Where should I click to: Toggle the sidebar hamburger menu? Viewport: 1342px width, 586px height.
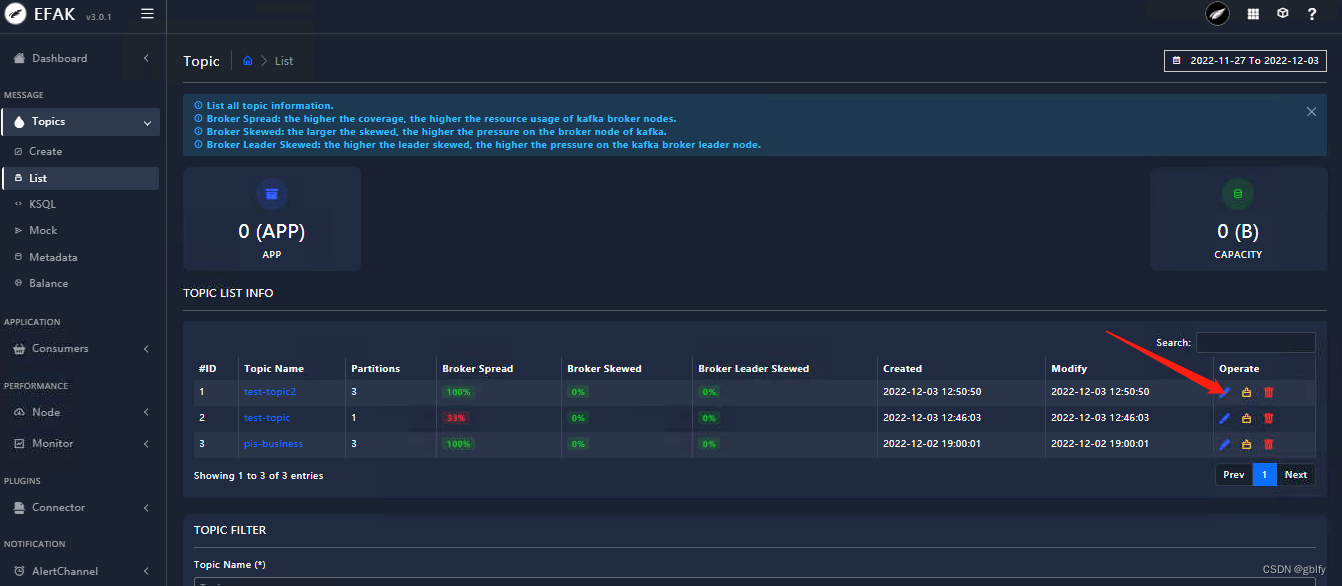click(x=147, y=14)
